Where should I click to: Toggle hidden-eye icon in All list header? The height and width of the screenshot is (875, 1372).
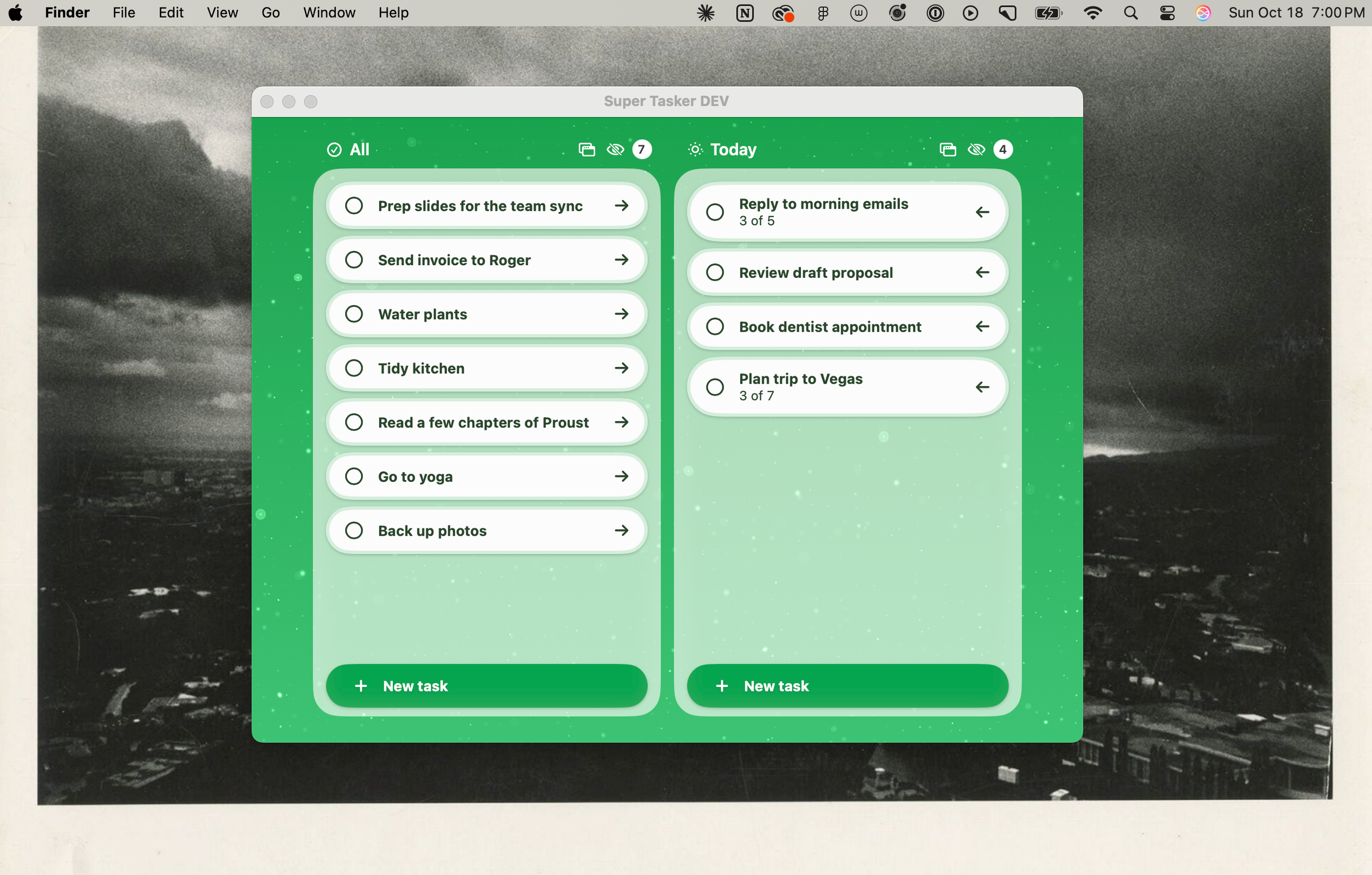[615, 150]
